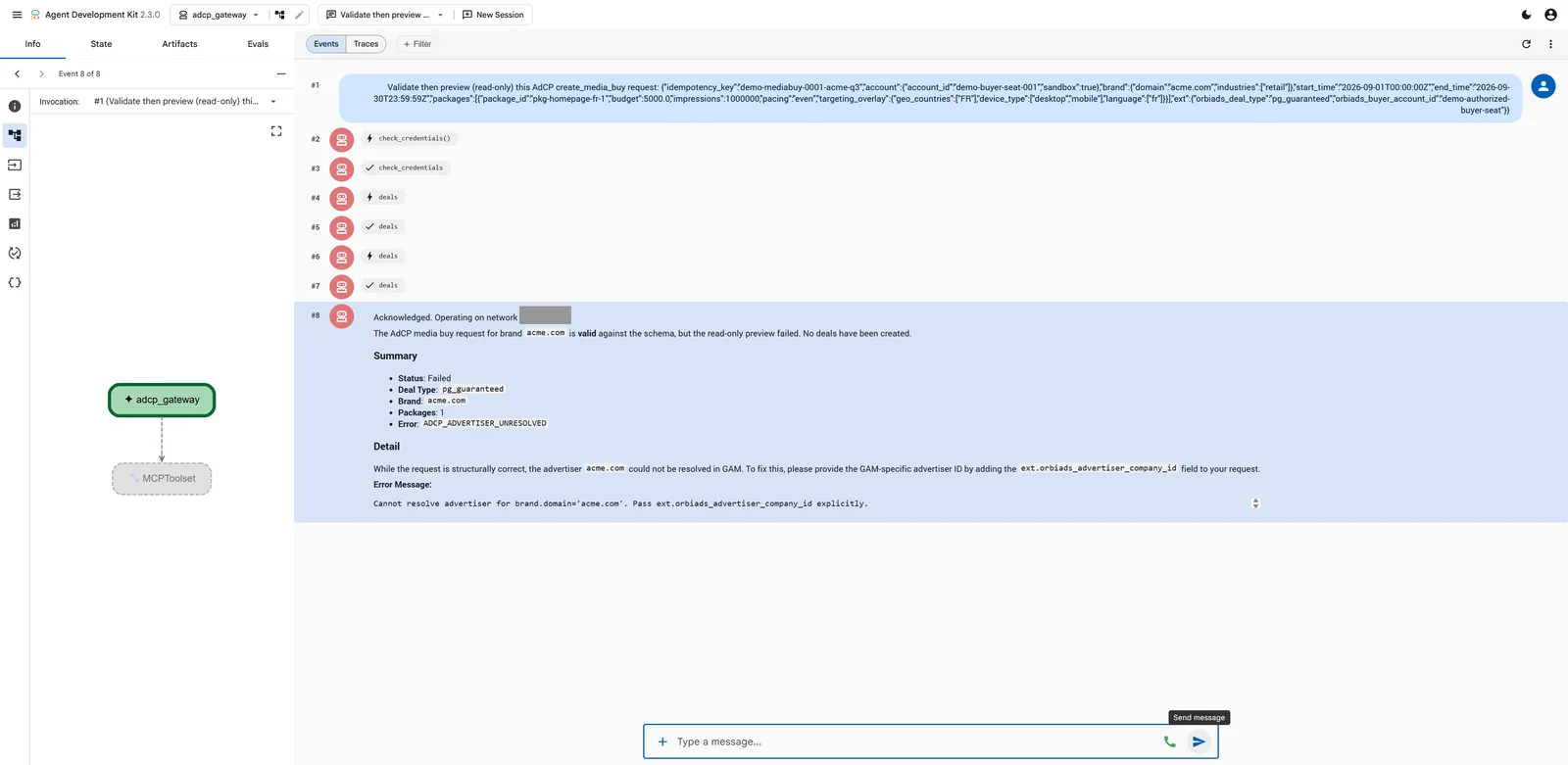
Task: Open the raw JSON braces icon
Action: click(15, 282)
